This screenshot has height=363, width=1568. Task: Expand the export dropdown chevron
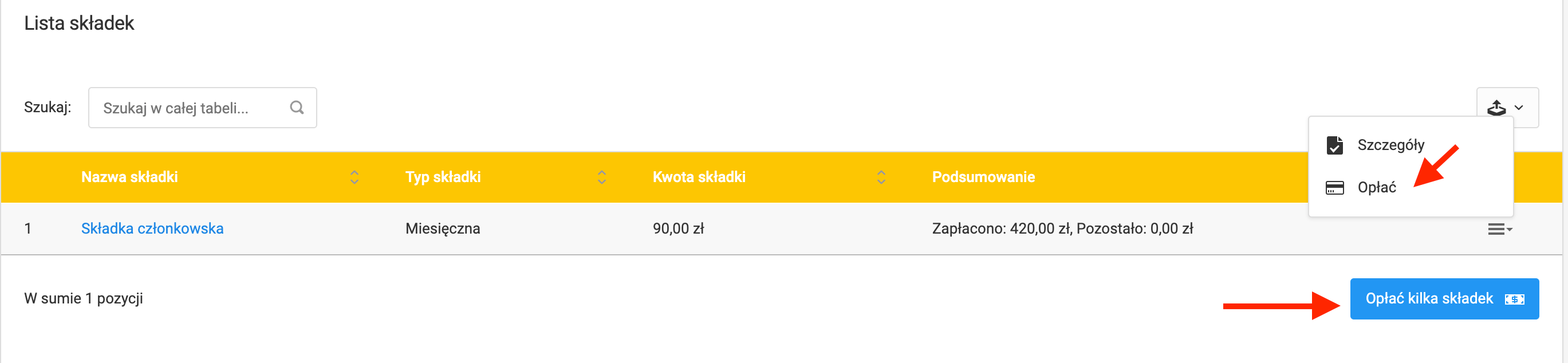point(1519,108)
